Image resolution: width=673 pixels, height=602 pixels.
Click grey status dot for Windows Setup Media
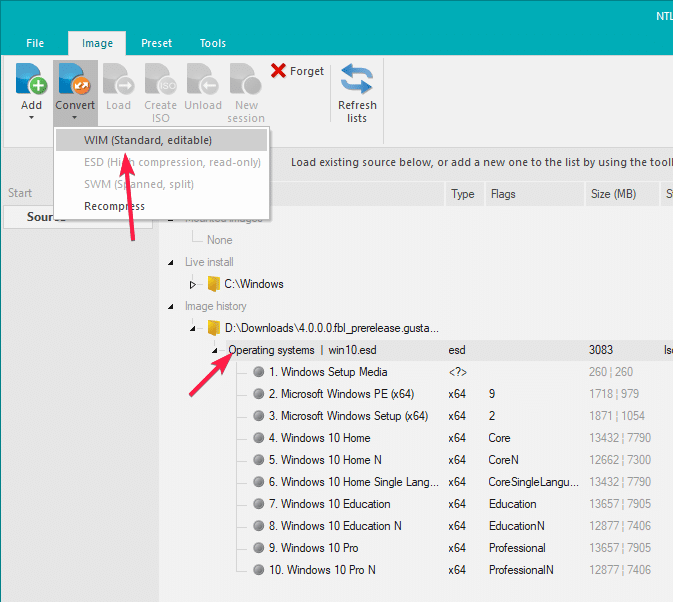[x=258, y=372]
